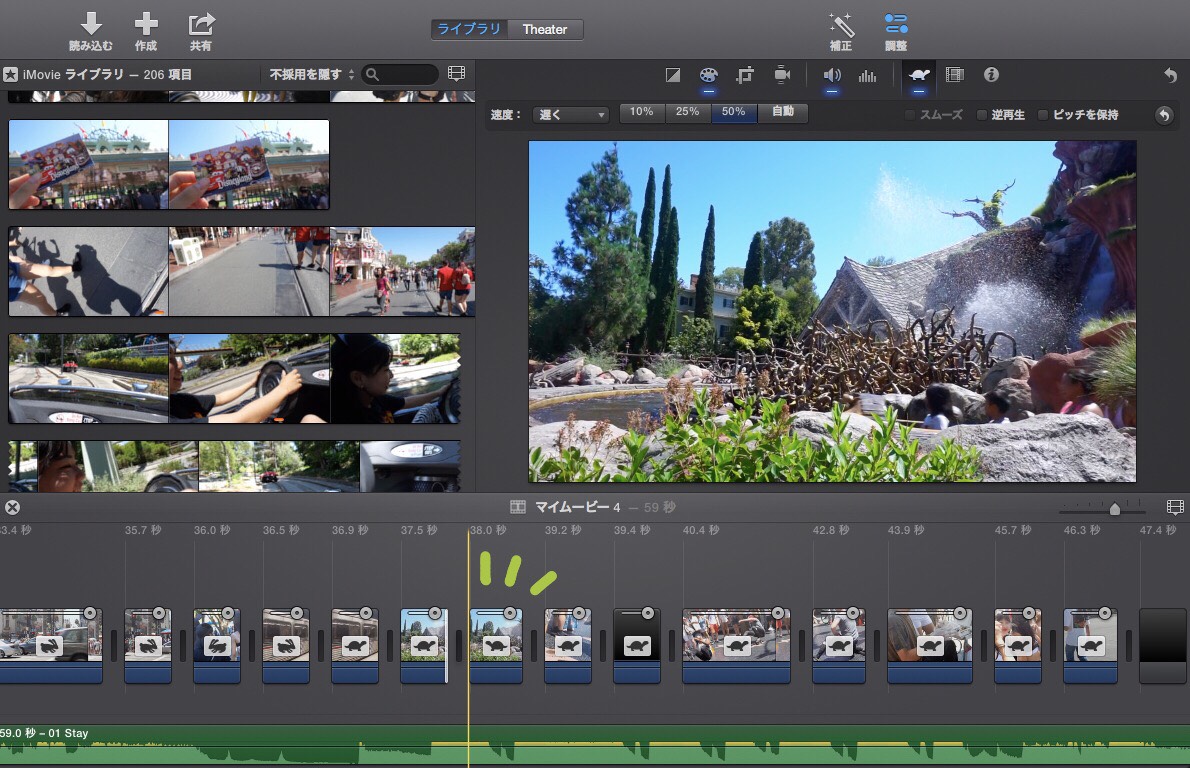This screenshot has height=768, width=1190.
Task: Check the スムーズ smooth option
Action: pos(910,115)
